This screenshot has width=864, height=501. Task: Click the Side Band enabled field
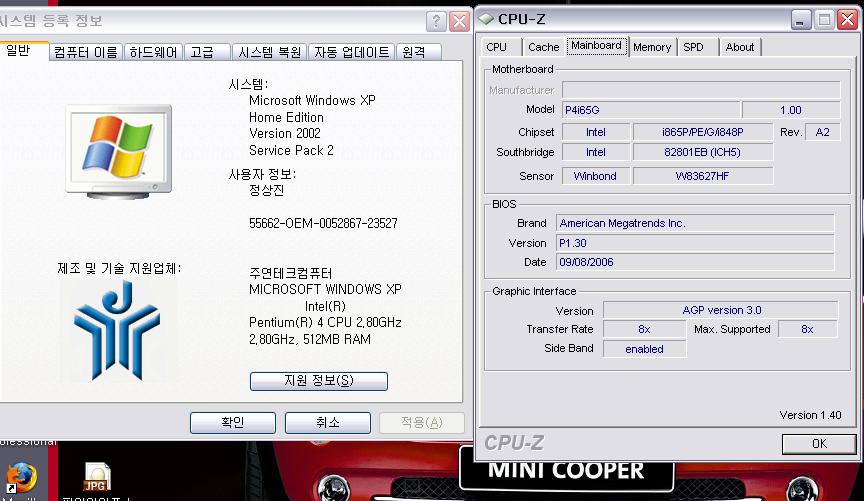pos(645,349)
